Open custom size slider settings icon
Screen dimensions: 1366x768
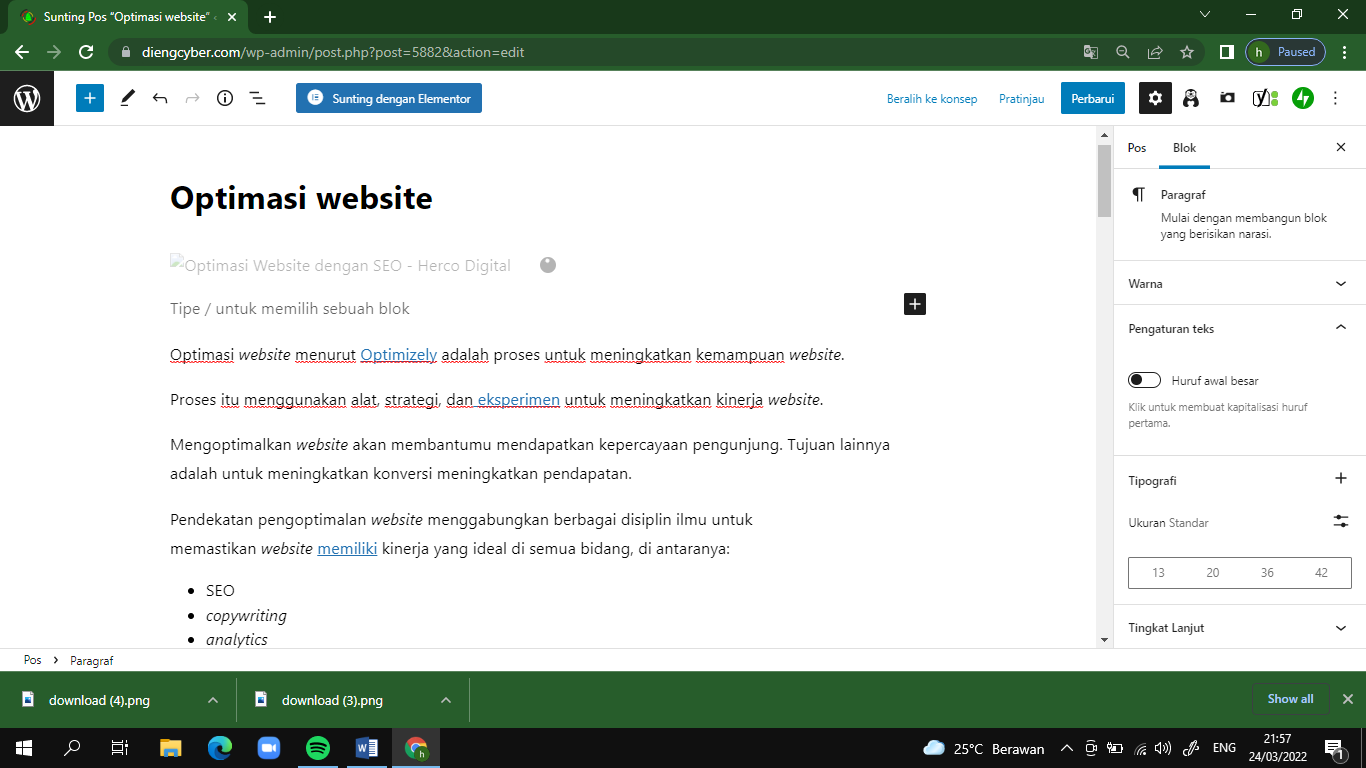1341,521
